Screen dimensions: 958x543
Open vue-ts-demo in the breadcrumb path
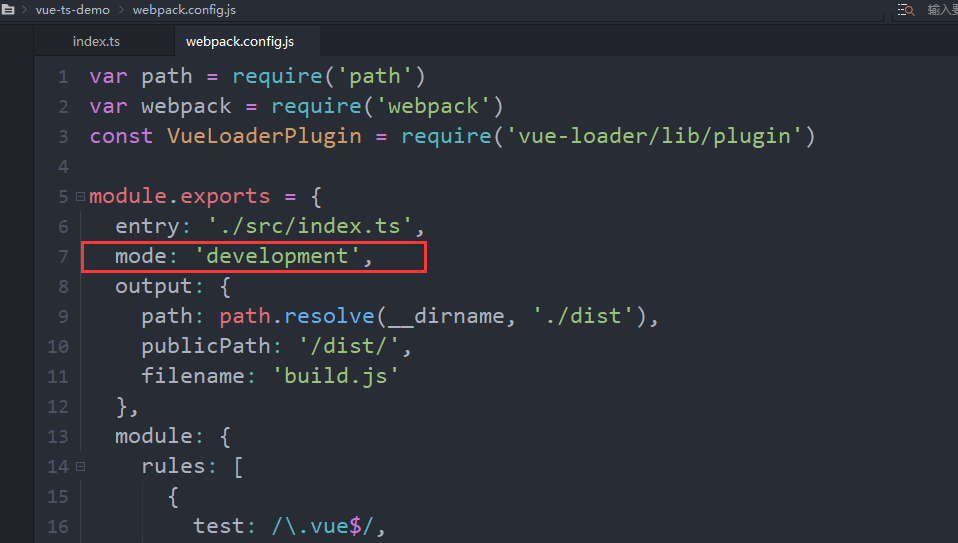(x=72, y=10)
